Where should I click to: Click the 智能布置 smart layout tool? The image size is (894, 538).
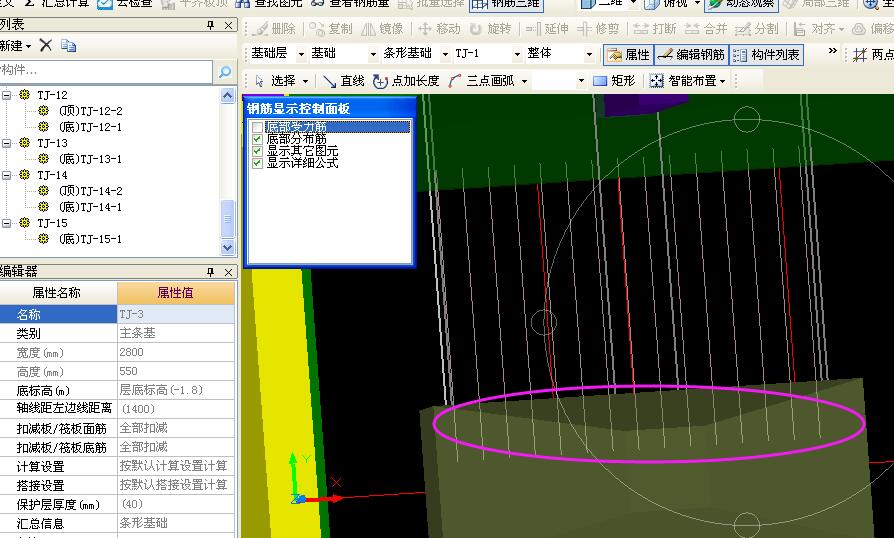(x=683, y=81)
